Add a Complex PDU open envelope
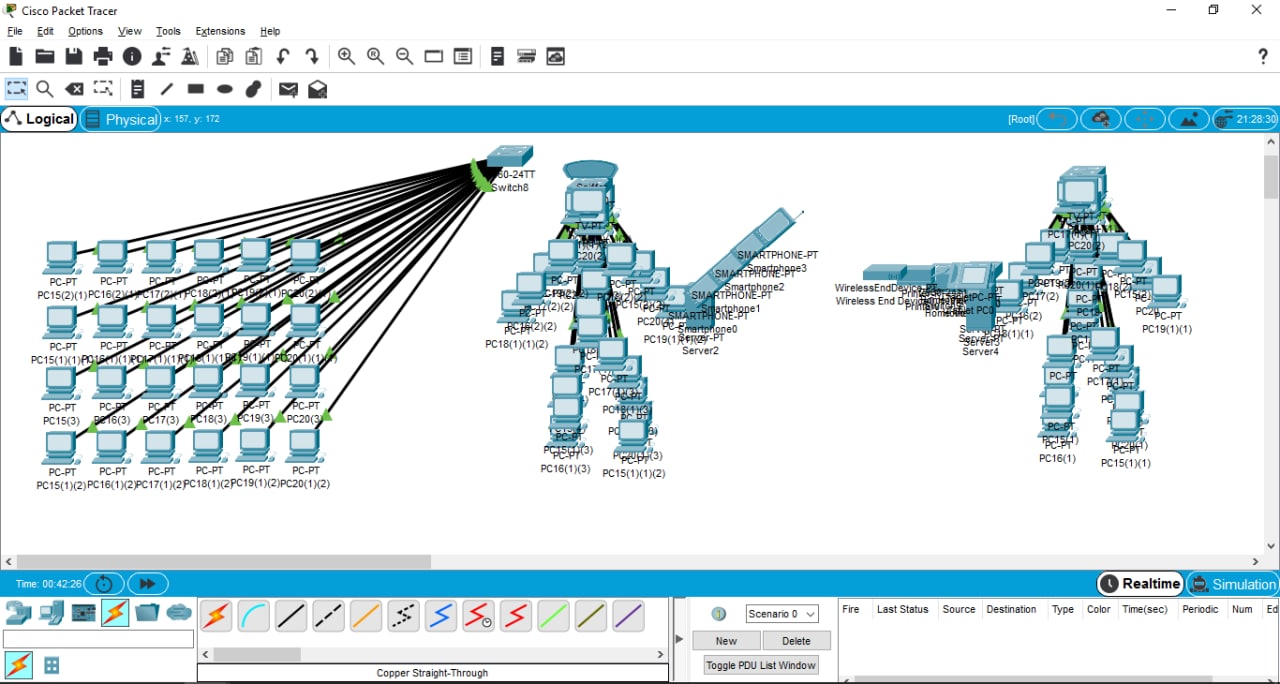Viewport: 1280px width, 684px height. (317, 89)
